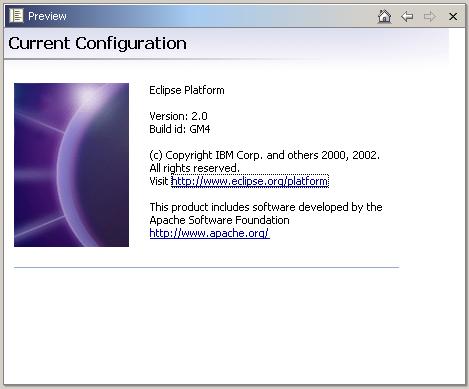Click the Preview title label
This screenshot has width=469, height=389.
[47, 16]
